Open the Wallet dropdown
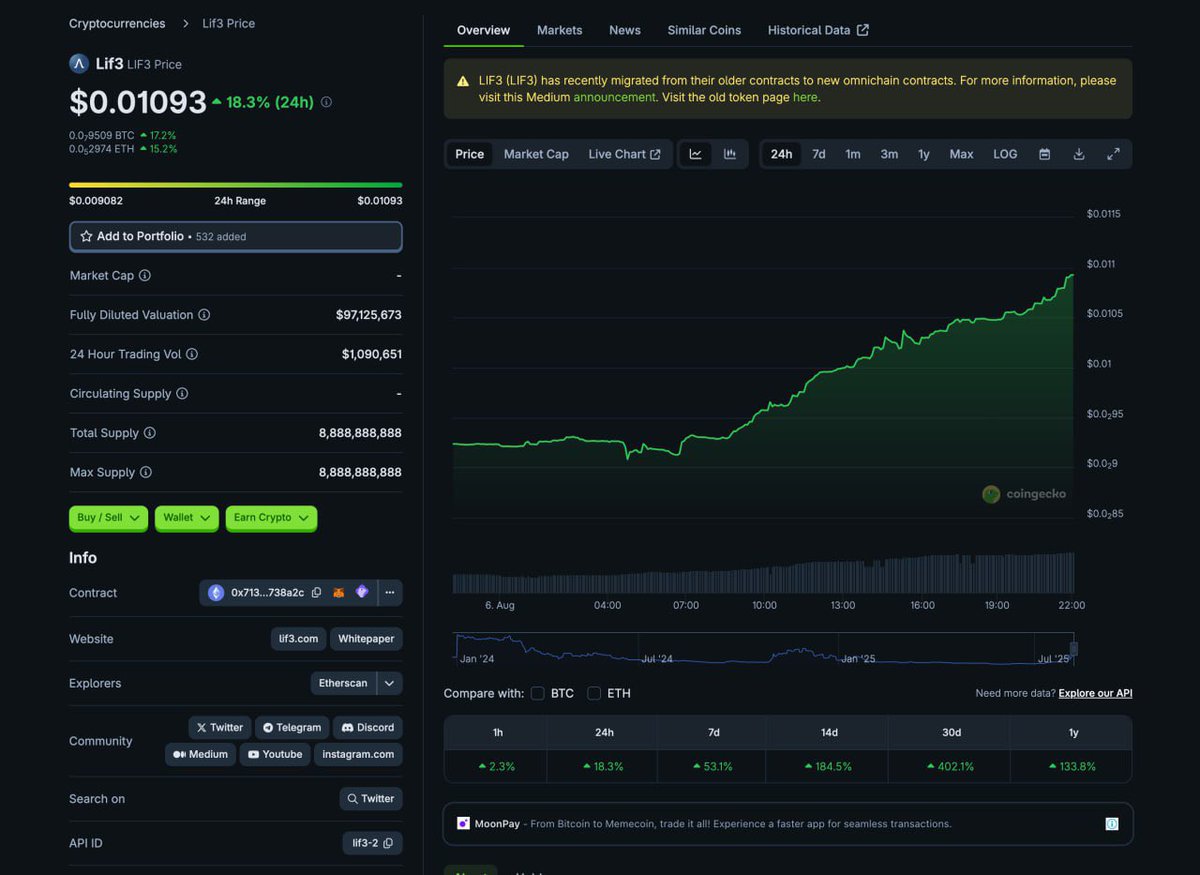This screenshot has height=875, width=1200. pyautogui.click(x=186, y=517)
